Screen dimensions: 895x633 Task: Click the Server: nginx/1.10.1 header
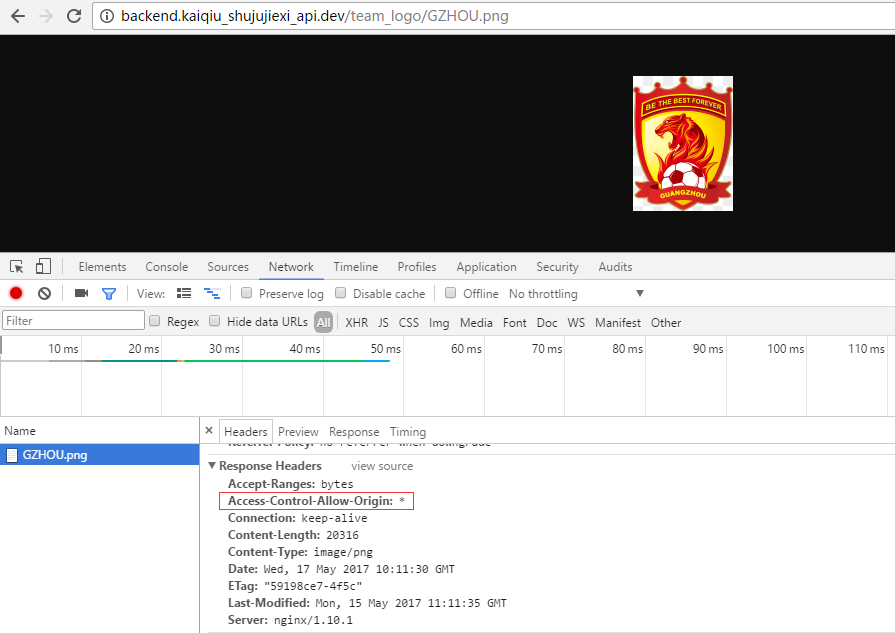coord(290,620)
